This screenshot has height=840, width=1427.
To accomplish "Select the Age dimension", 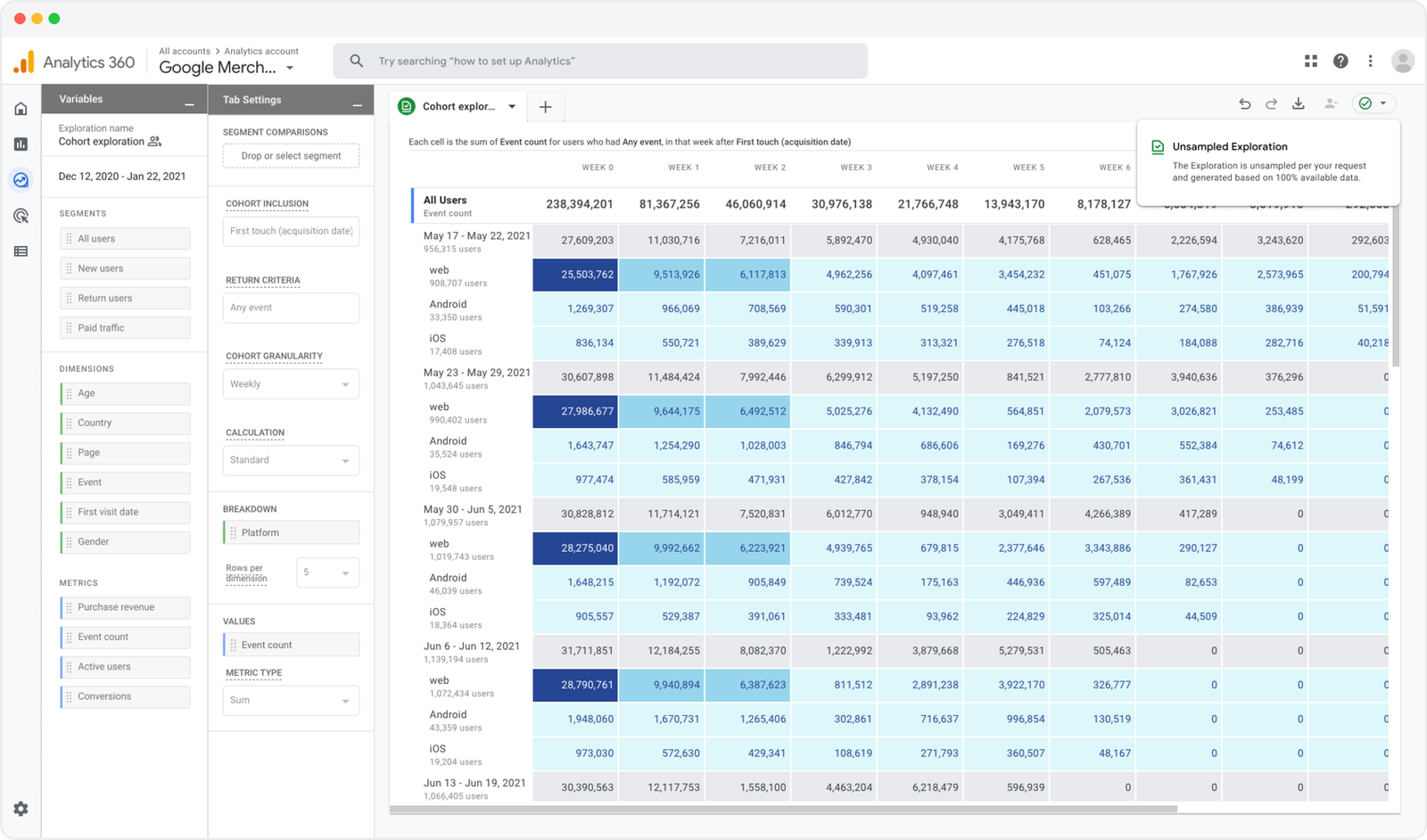I will point(125,393).
